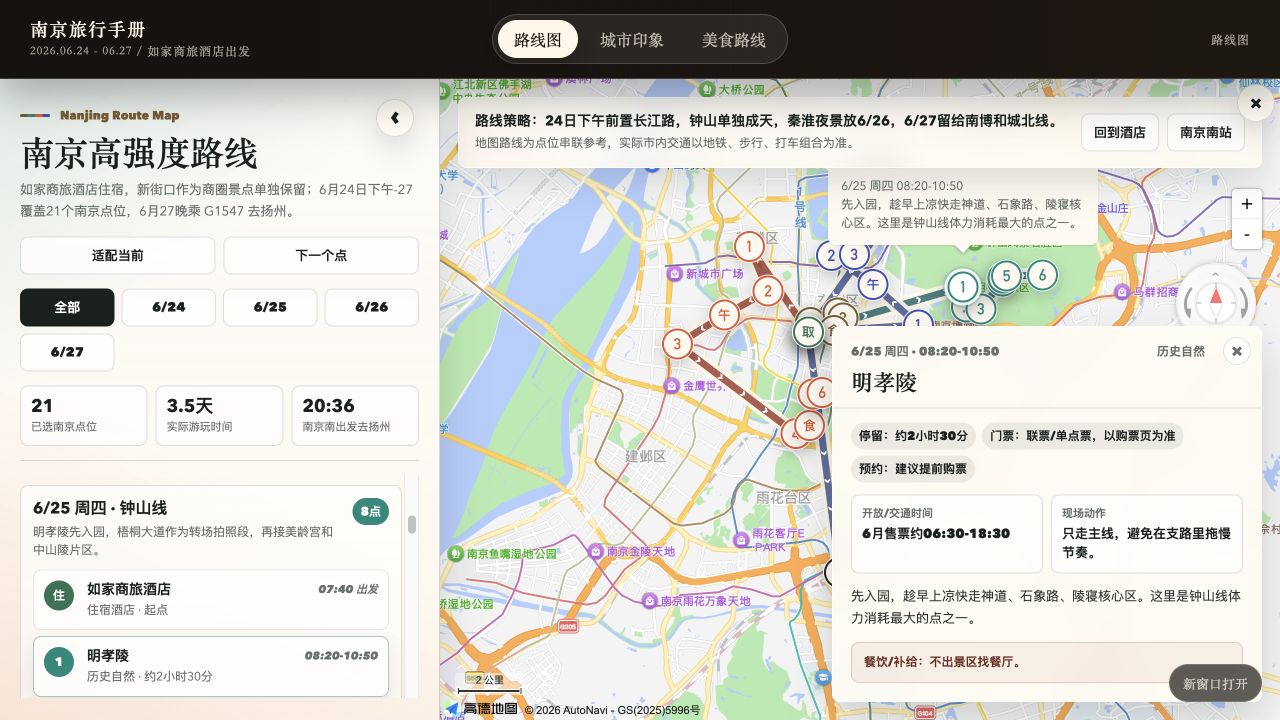This screenshot has width=1280, height=720.
Task: Zoom in the map with plus
Action: 1246,204
